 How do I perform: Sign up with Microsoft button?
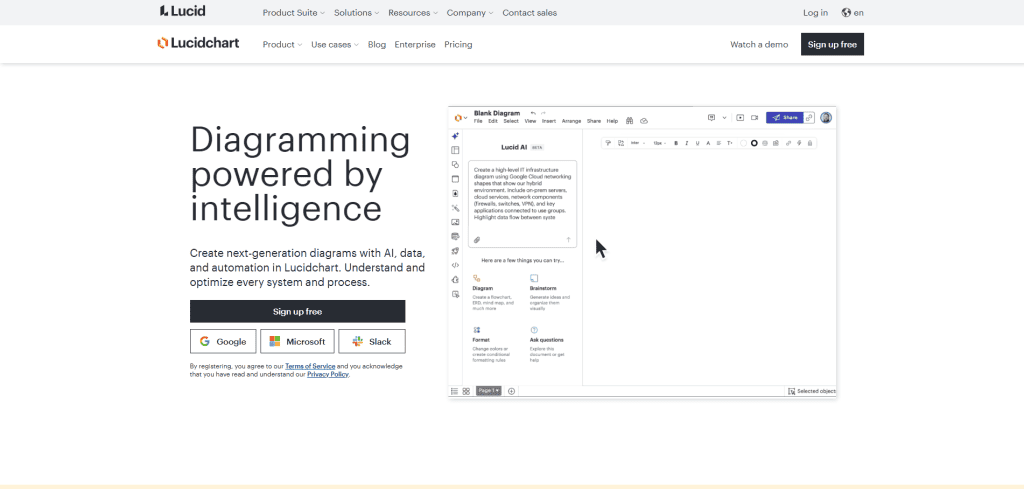[297, 341]
